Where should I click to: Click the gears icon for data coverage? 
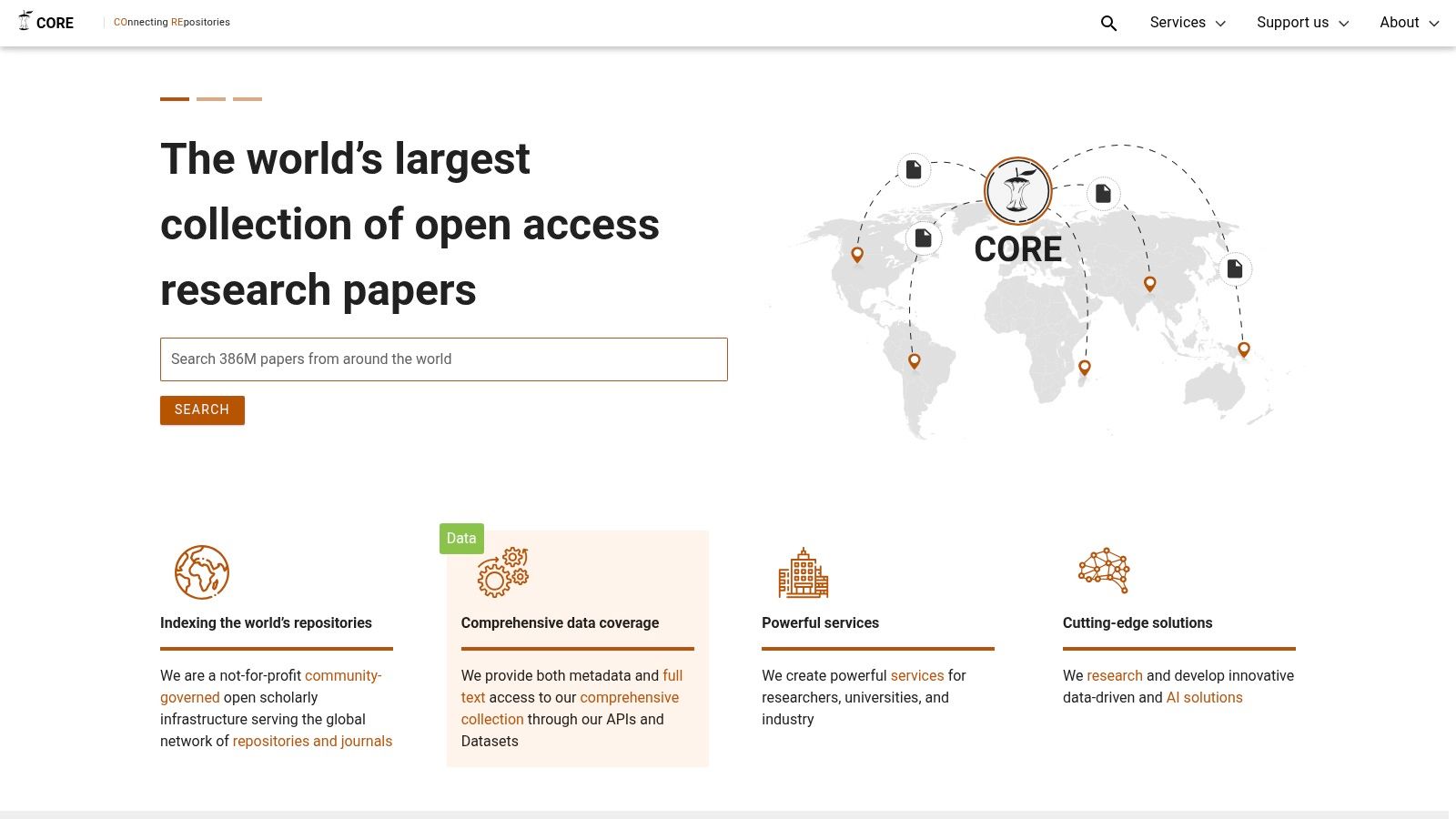(x=503, y=572)
